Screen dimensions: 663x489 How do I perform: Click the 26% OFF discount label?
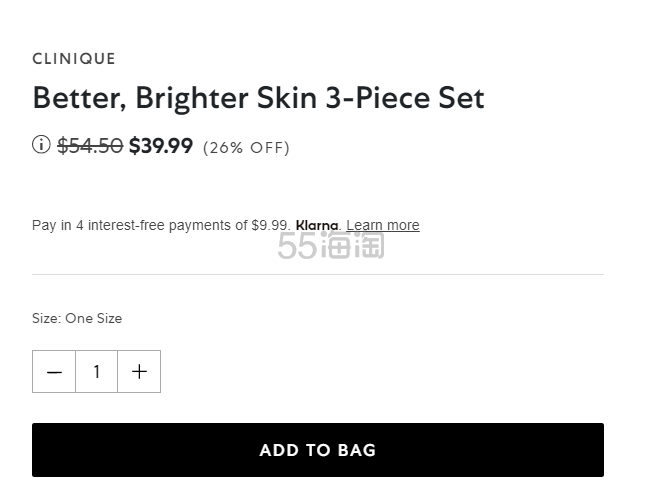246,148
